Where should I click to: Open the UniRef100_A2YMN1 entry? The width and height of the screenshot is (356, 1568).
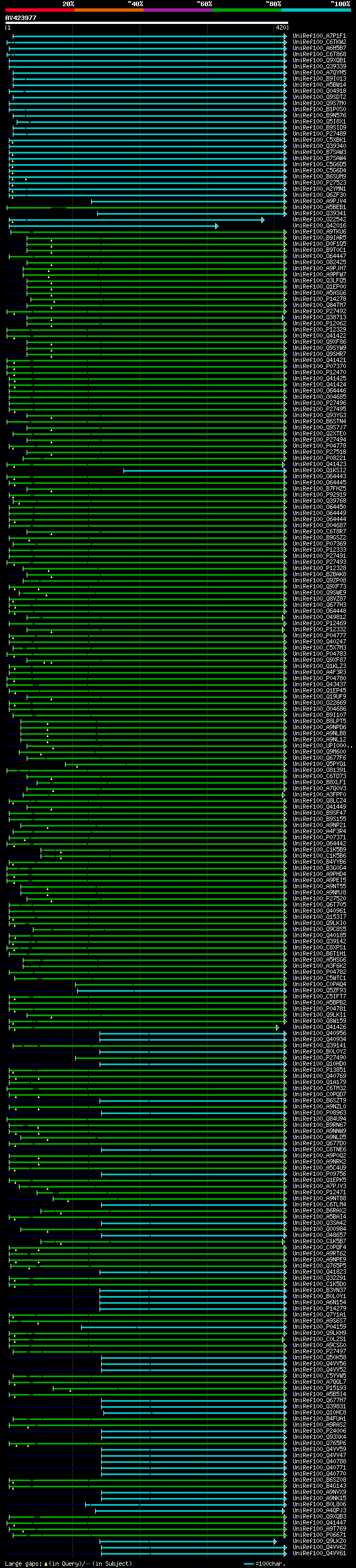point(319,189)
